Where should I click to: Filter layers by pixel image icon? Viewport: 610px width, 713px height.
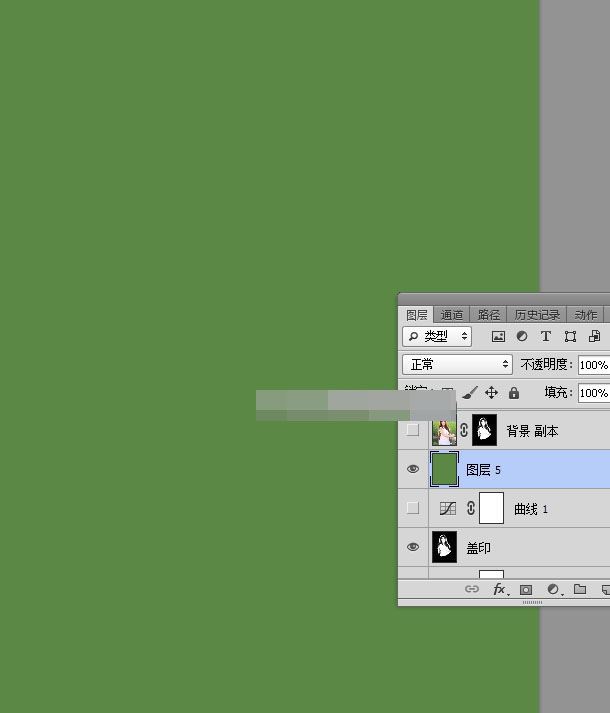click(498, 336)
